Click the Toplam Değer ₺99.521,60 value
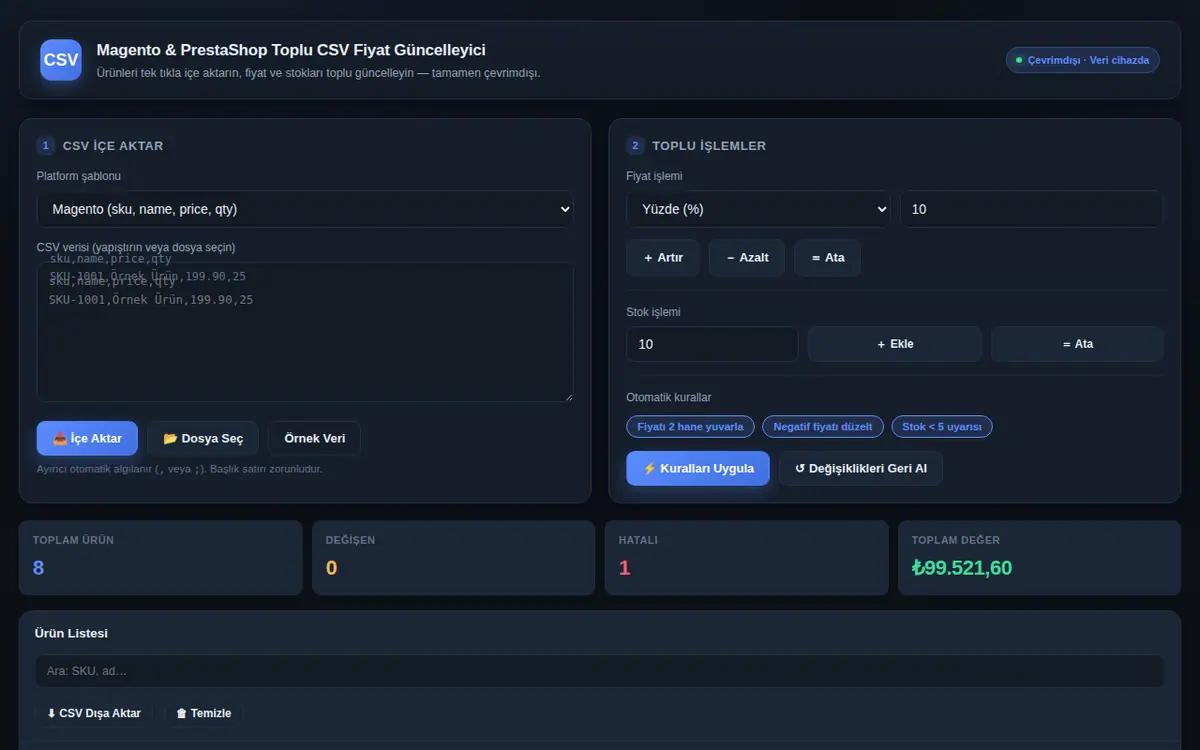 [x=962, y=568]
